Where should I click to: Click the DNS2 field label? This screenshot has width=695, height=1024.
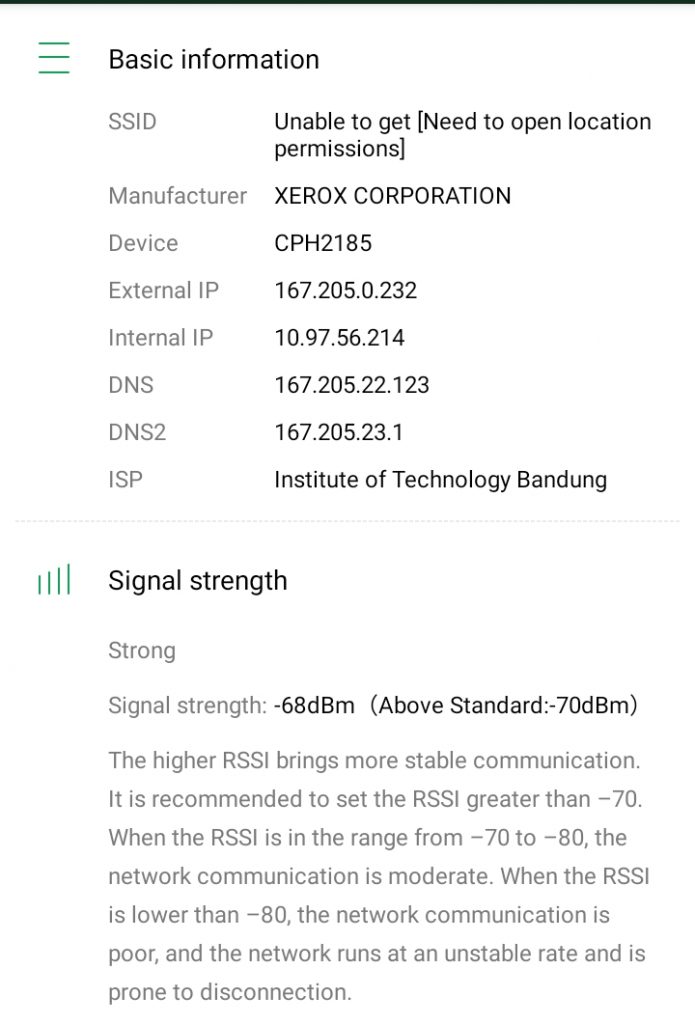pos(136,433)
